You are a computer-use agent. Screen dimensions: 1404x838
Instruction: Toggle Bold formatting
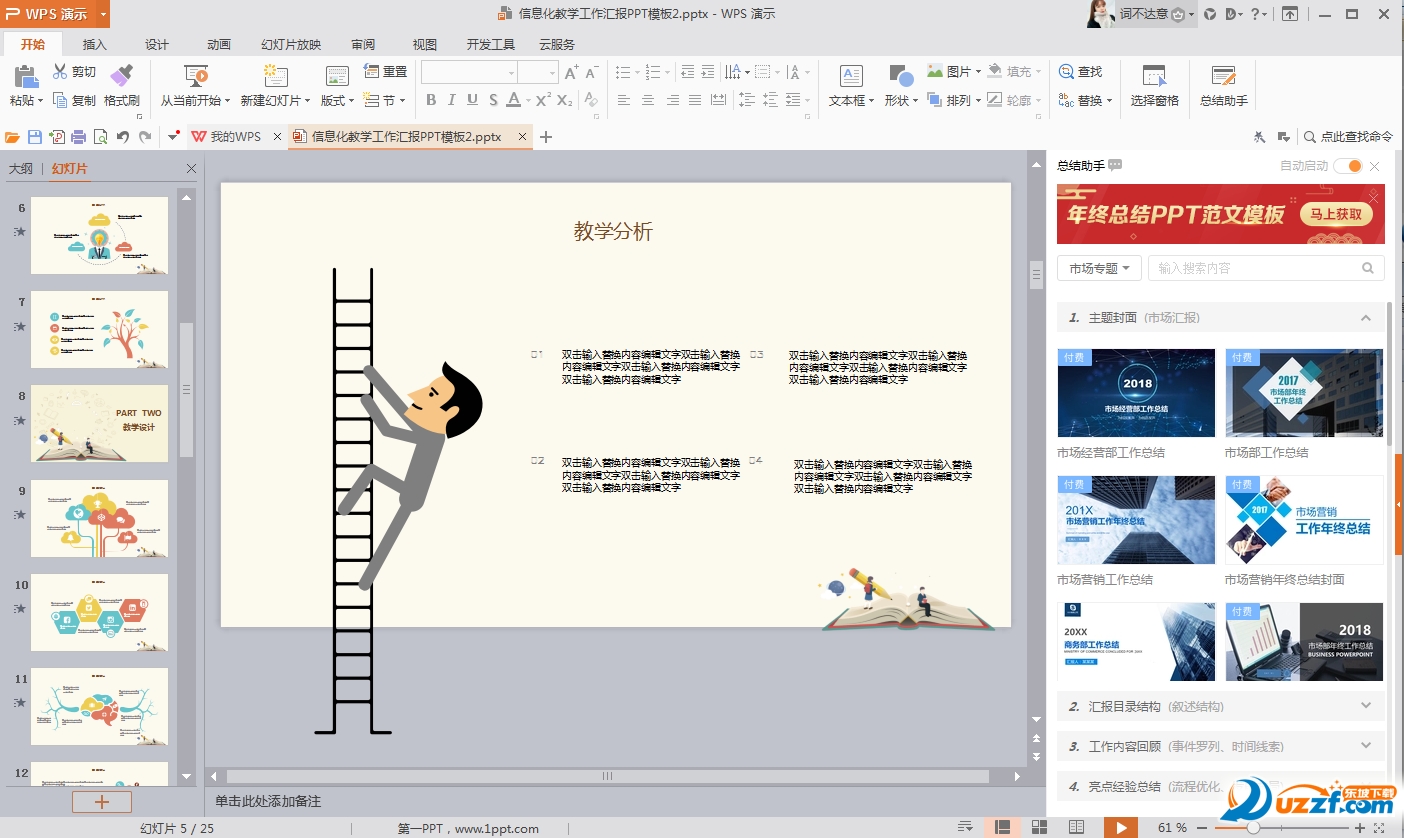coord(431,100)
